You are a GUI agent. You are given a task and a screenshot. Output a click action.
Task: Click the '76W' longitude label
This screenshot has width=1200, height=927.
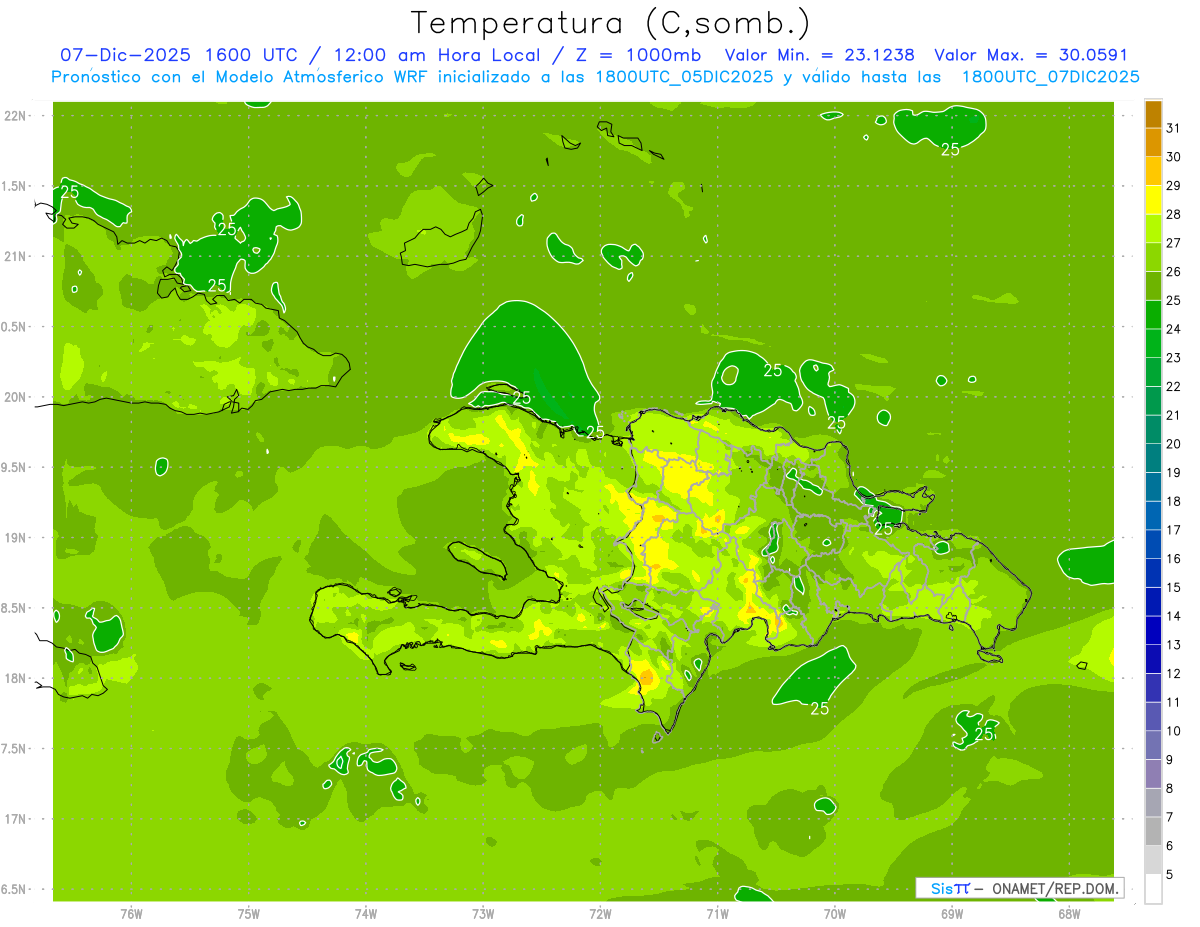131,913
